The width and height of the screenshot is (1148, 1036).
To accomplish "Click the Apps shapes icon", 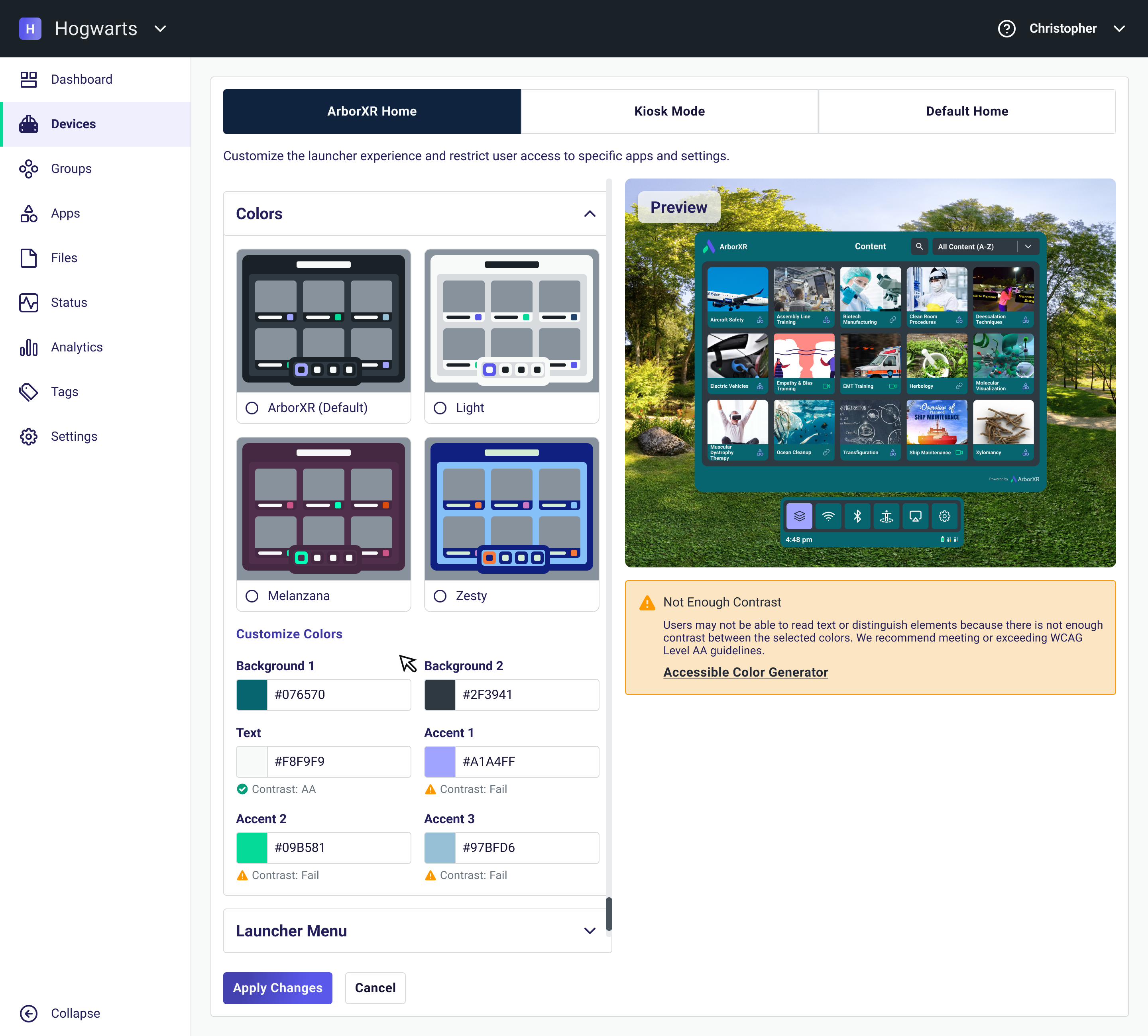I will pos(28,214).
